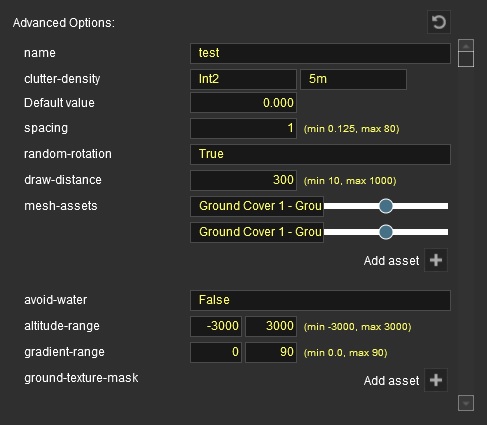Open clutter-density Int2 dropdown

coord(243,79)
